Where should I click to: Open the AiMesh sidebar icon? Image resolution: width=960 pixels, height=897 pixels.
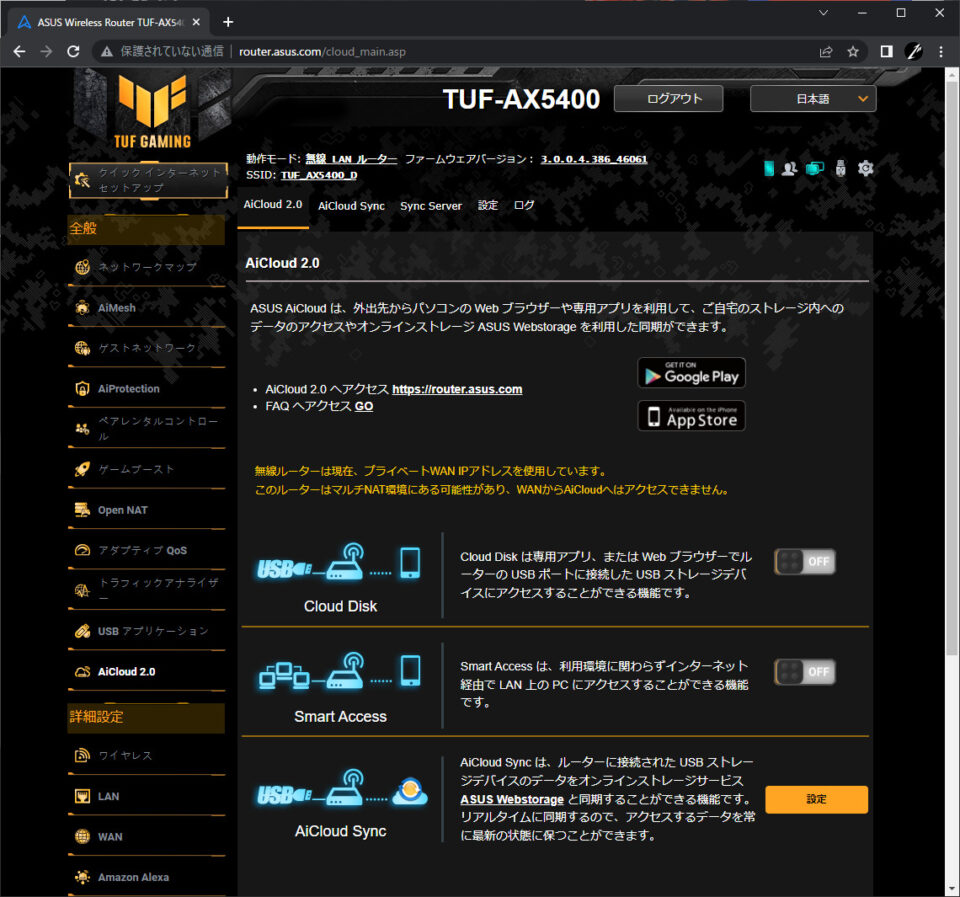(82, 308)
